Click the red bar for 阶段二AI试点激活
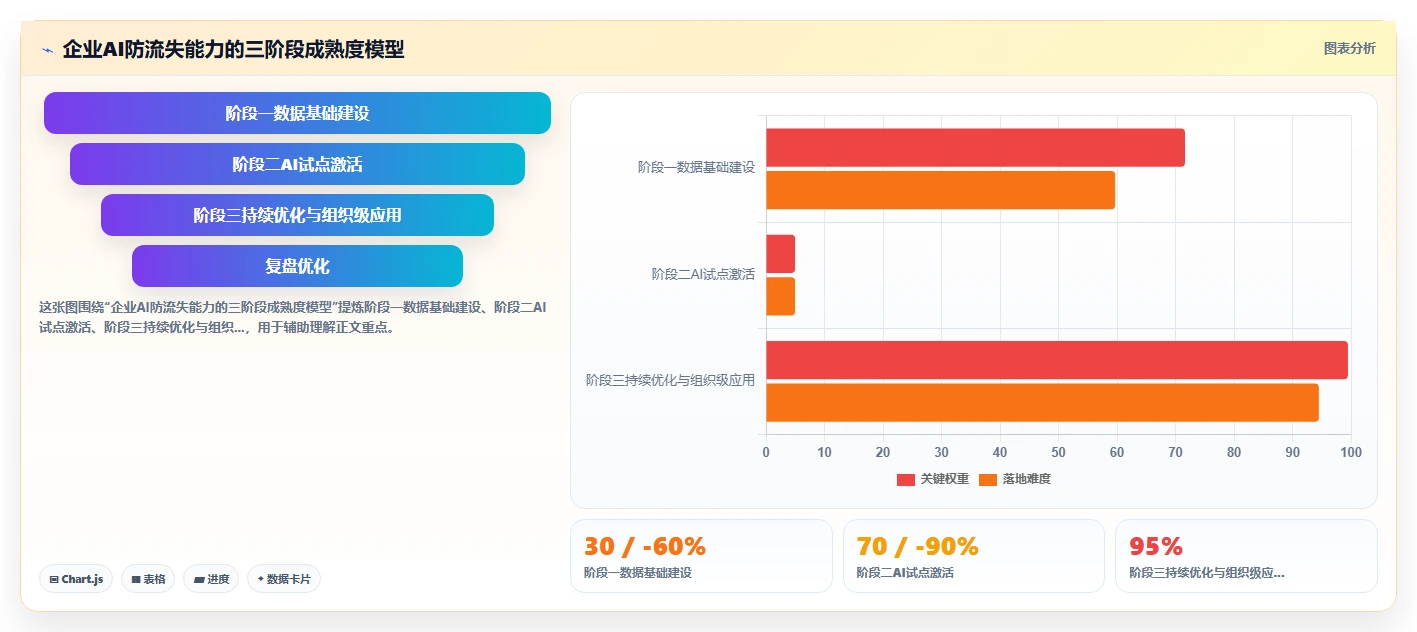This screenshot has height=632, width=1417. pyautogui.click(x=780, y=254)
